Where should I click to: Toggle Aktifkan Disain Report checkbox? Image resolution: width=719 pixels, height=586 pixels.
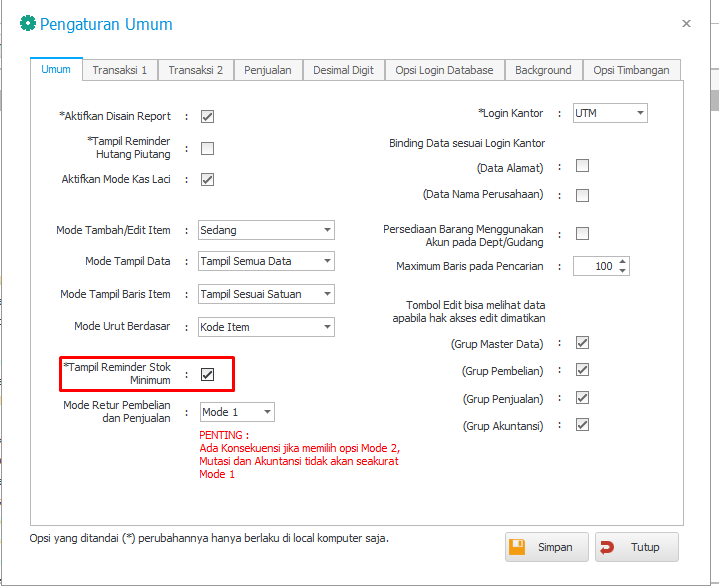208,117
